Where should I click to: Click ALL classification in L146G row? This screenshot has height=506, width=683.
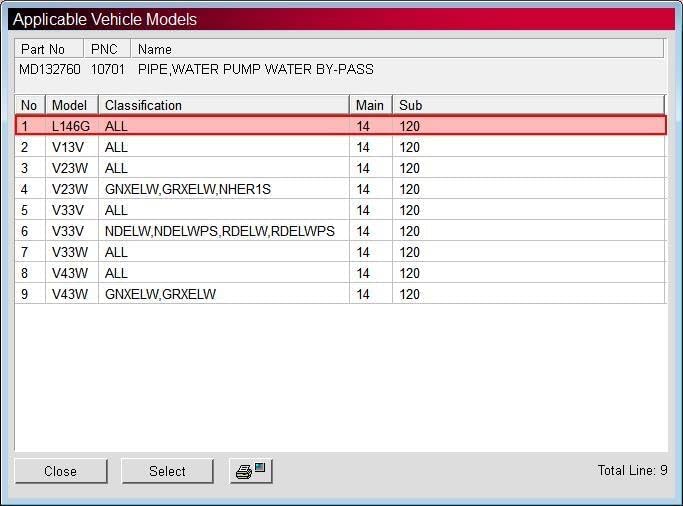tap(116, 126)
